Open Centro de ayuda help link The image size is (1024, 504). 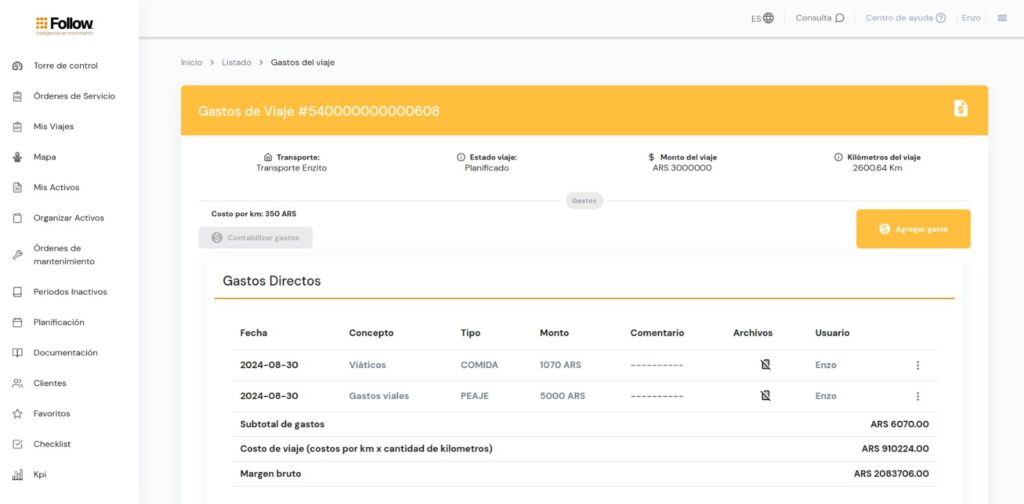point(905,18)
